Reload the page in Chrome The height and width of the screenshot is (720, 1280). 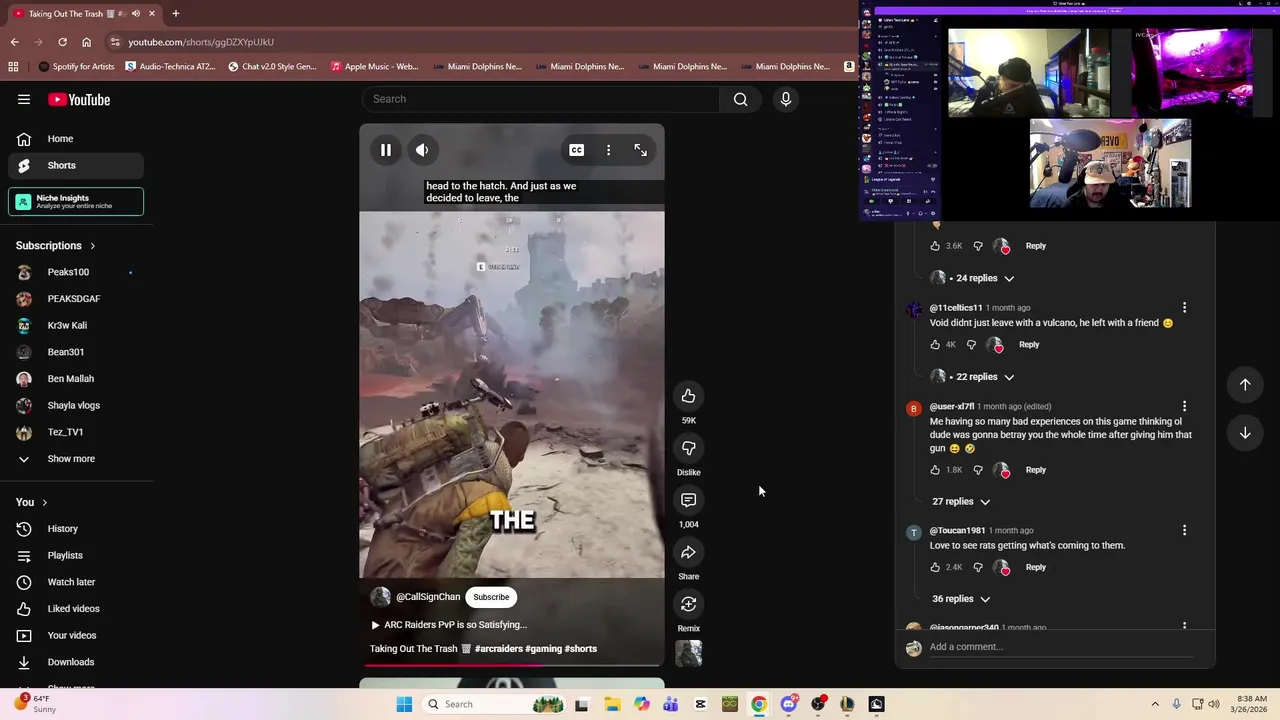[62, 42]
